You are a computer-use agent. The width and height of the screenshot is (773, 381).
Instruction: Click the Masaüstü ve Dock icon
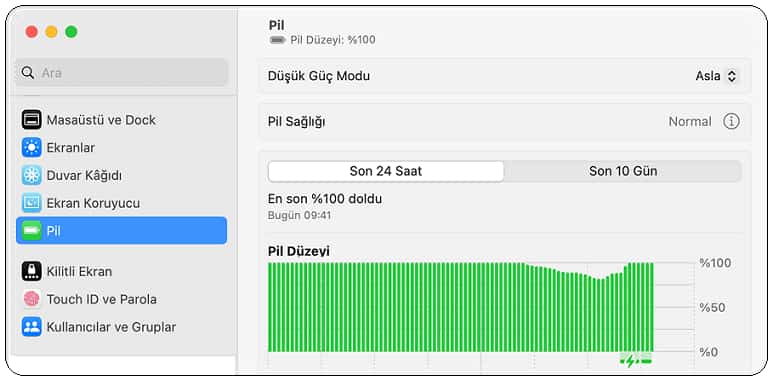[32, 120]
